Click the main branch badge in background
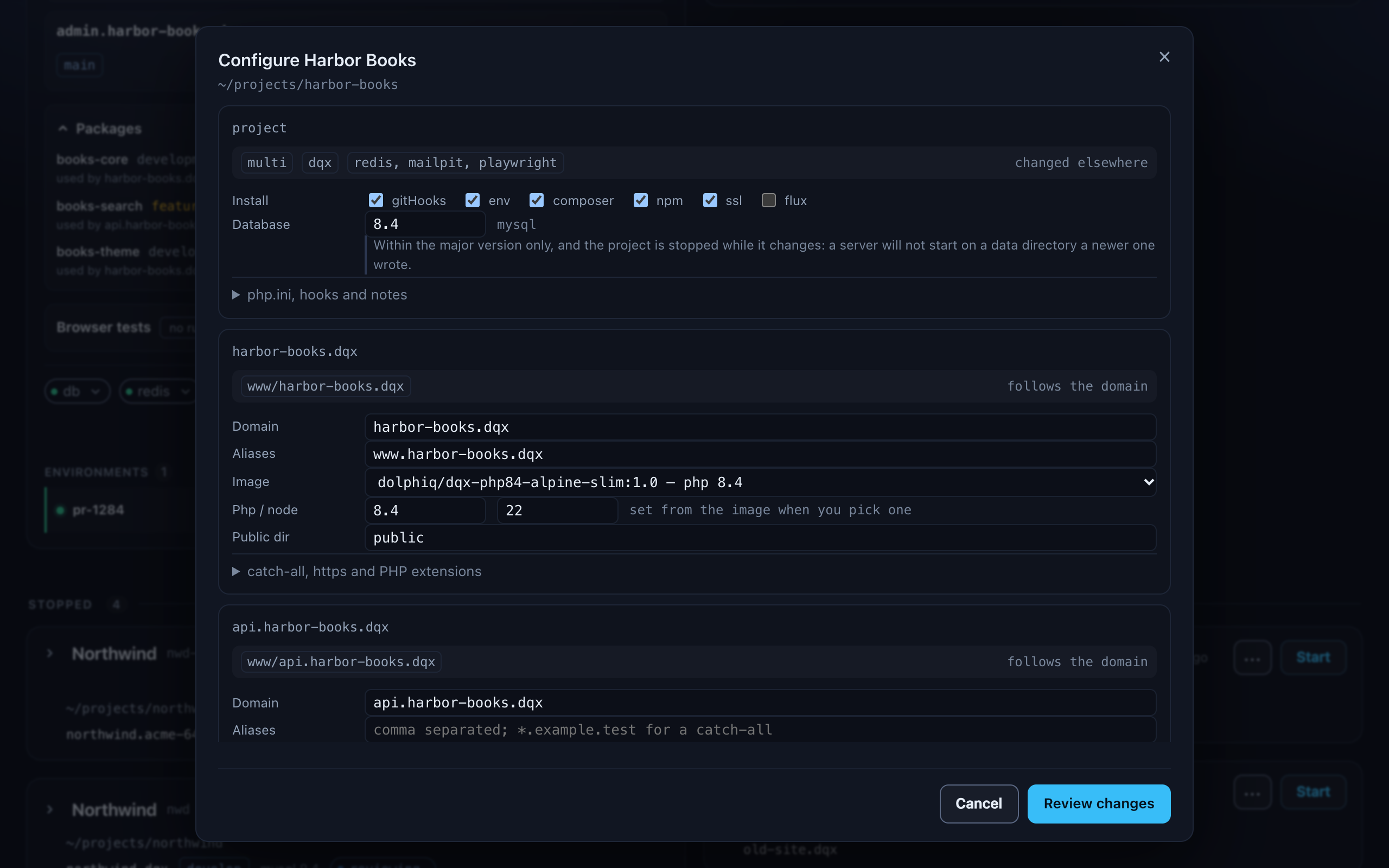The image size is (1389, 868). (x=80, y=65)
